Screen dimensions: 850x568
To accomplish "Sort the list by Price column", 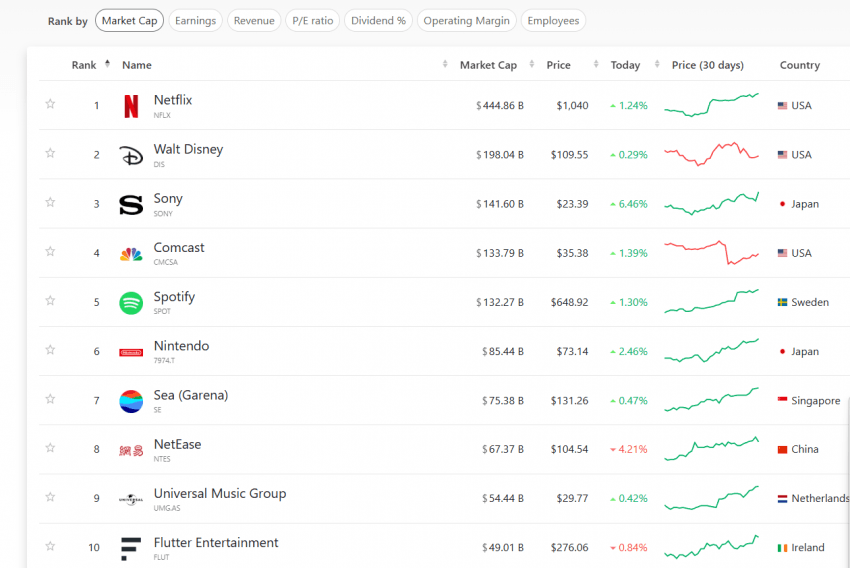I will pos(558,65).
